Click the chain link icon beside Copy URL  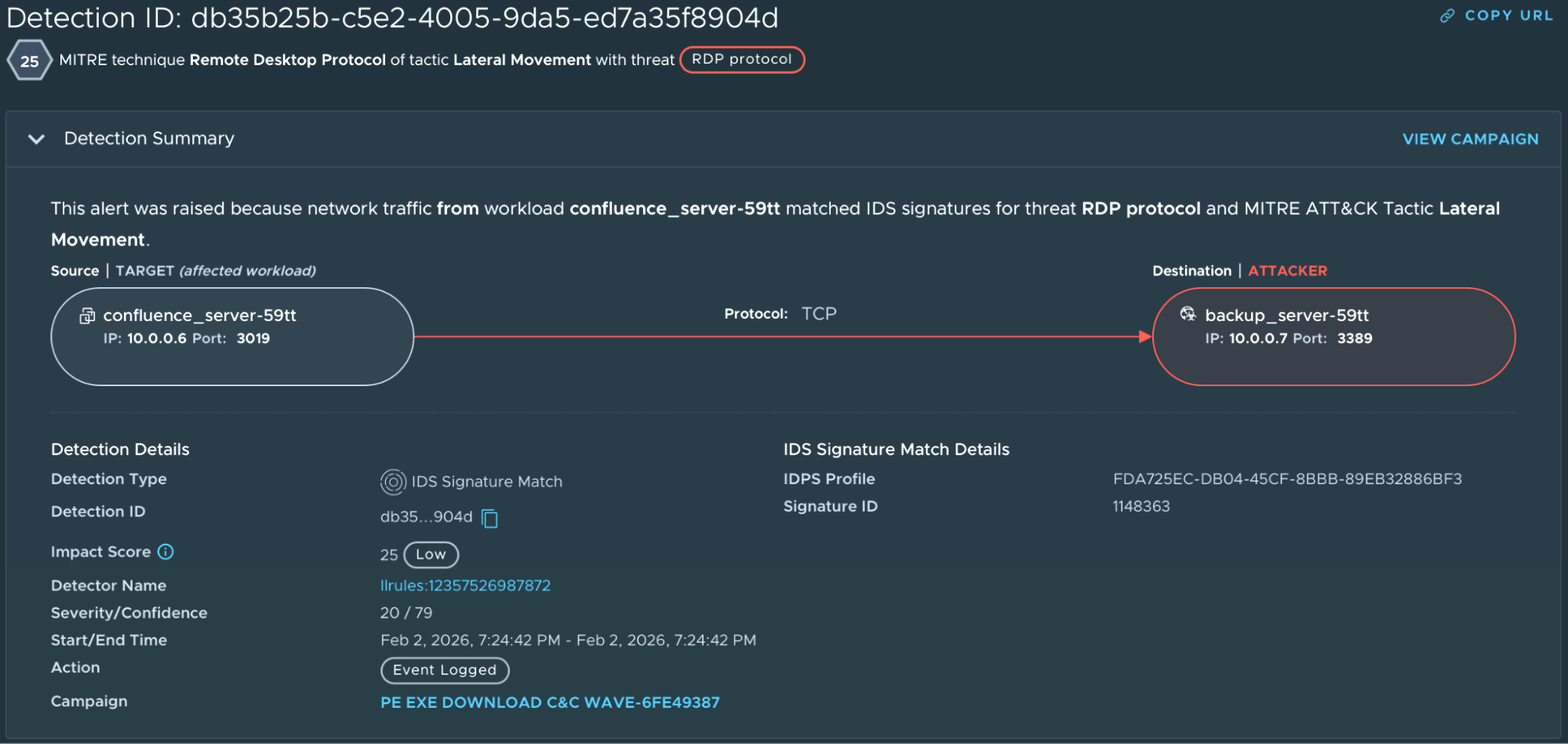[1447, 16]
